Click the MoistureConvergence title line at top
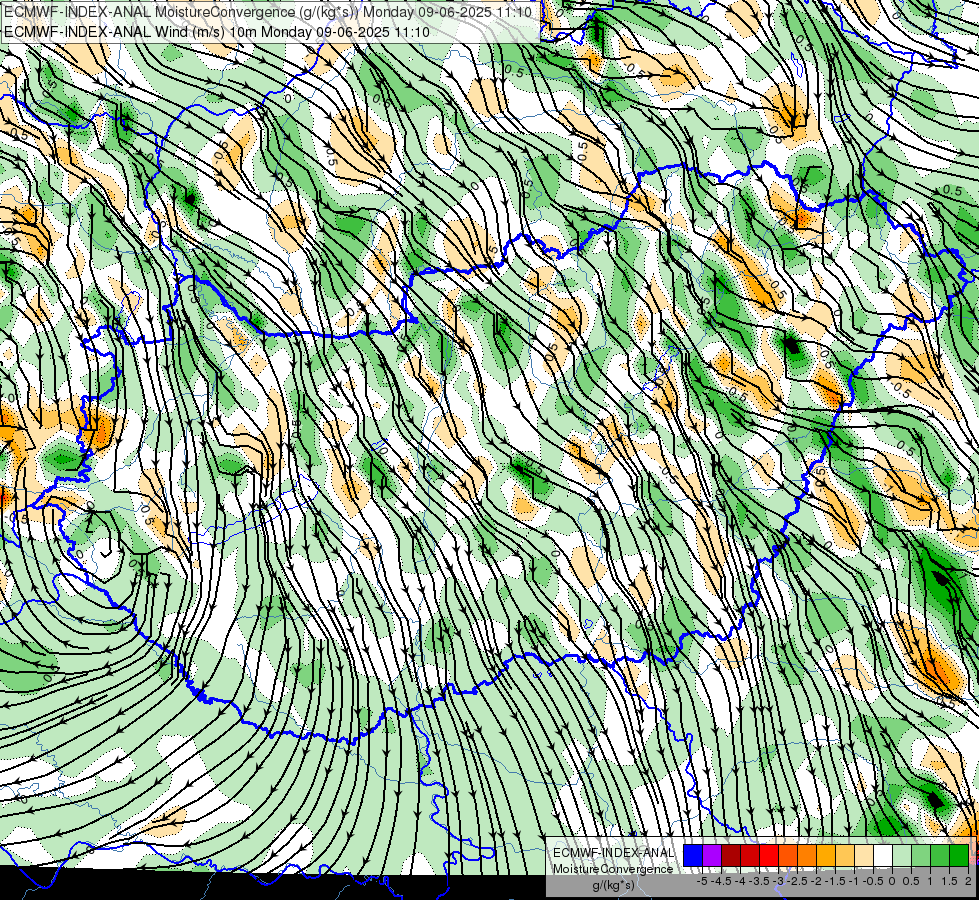 [x=268, y=12]
